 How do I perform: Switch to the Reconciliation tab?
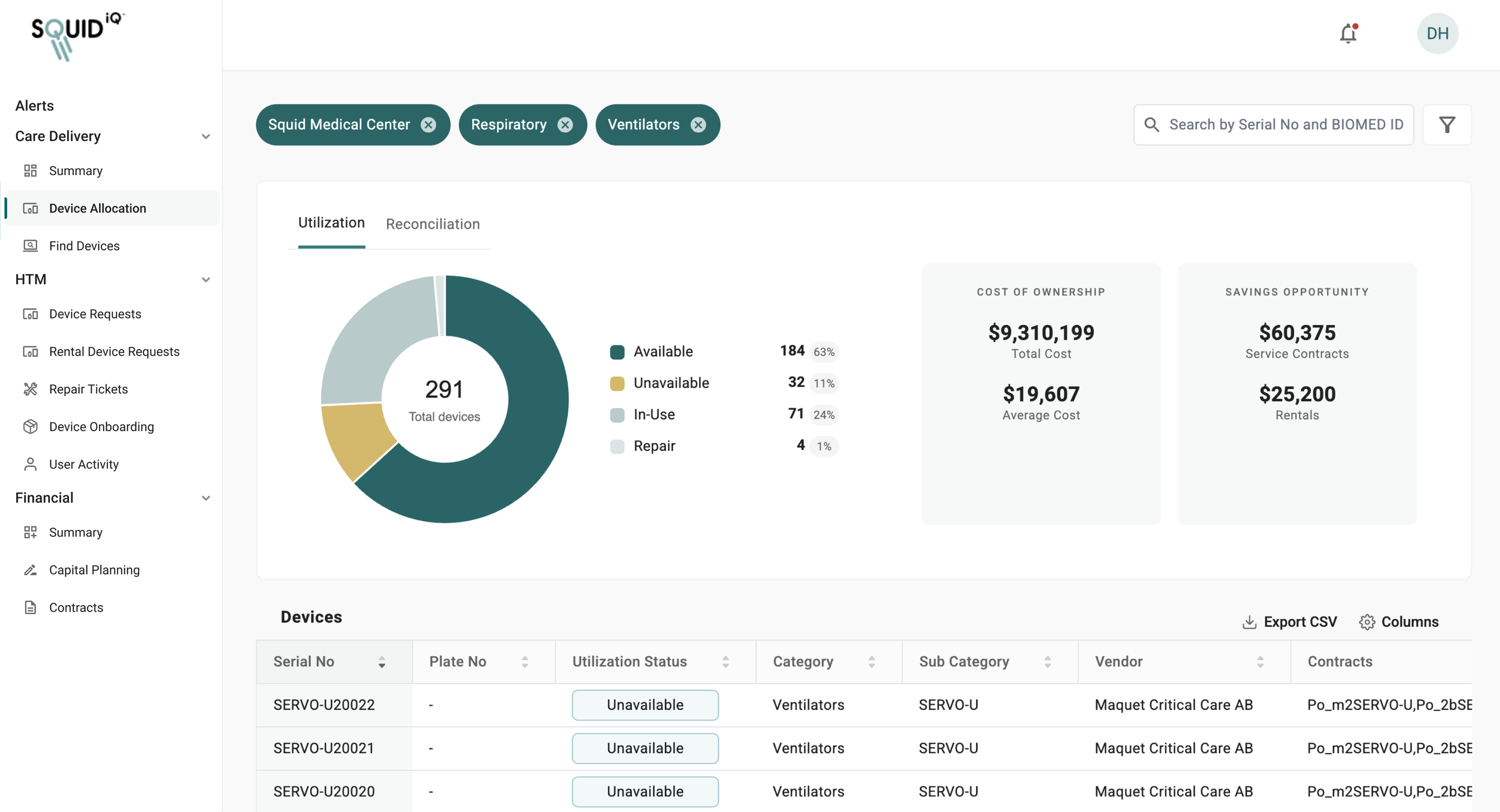(x=433, y=224)
